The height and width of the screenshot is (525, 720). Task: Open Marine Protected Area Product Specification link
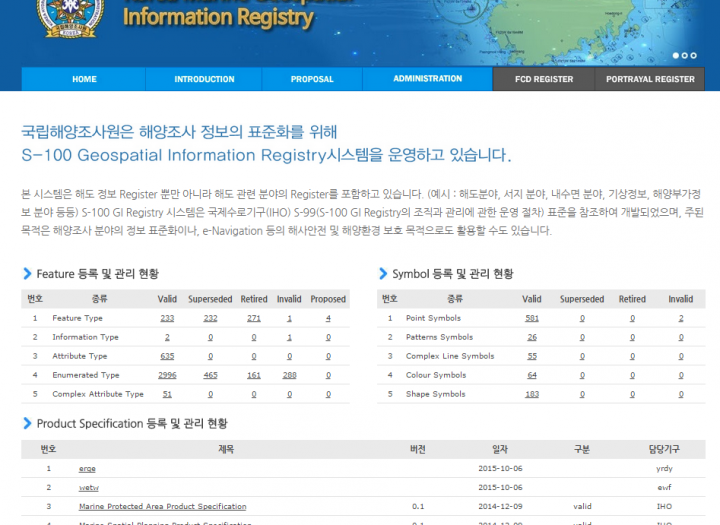click(x=162, y=507)
